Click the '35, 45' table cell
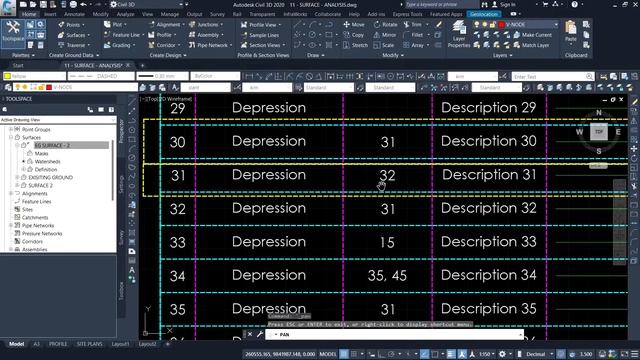 (x=387, y=276)
